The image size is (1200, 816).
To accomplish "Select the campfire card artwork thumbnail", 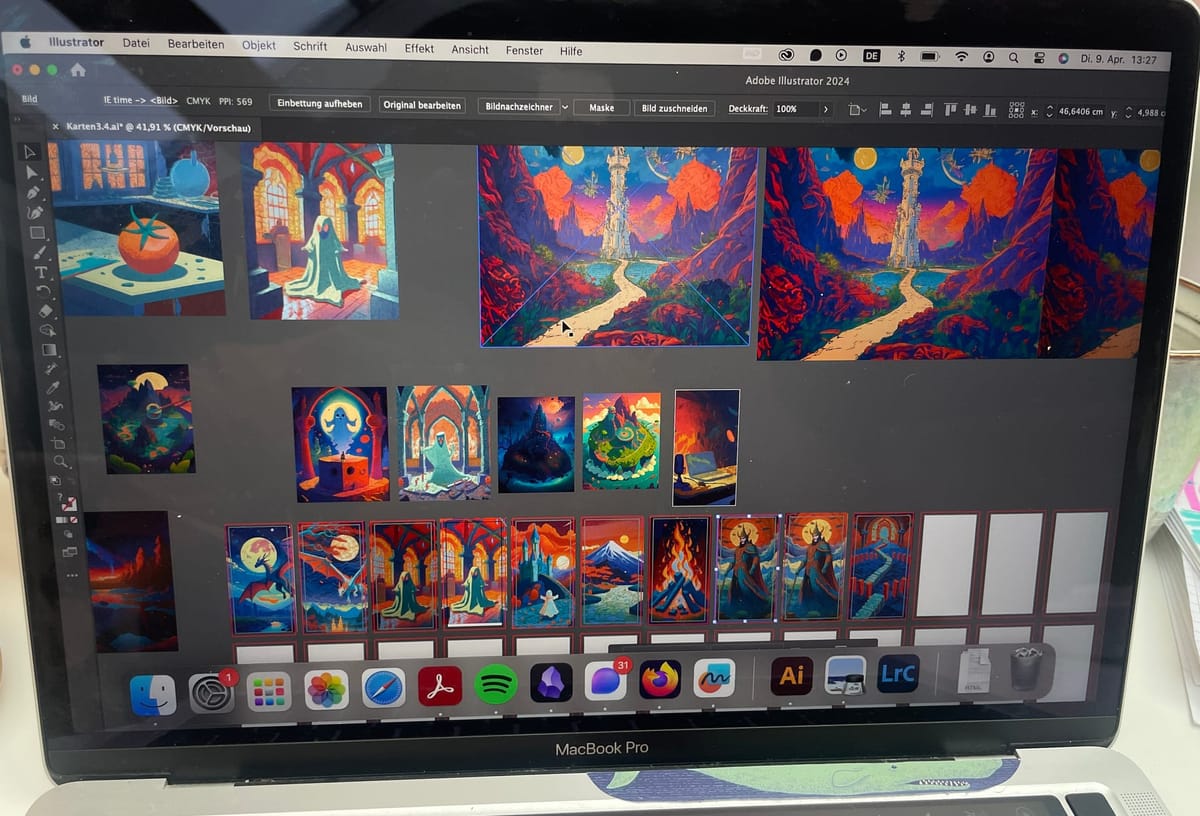I will point(679,568).
